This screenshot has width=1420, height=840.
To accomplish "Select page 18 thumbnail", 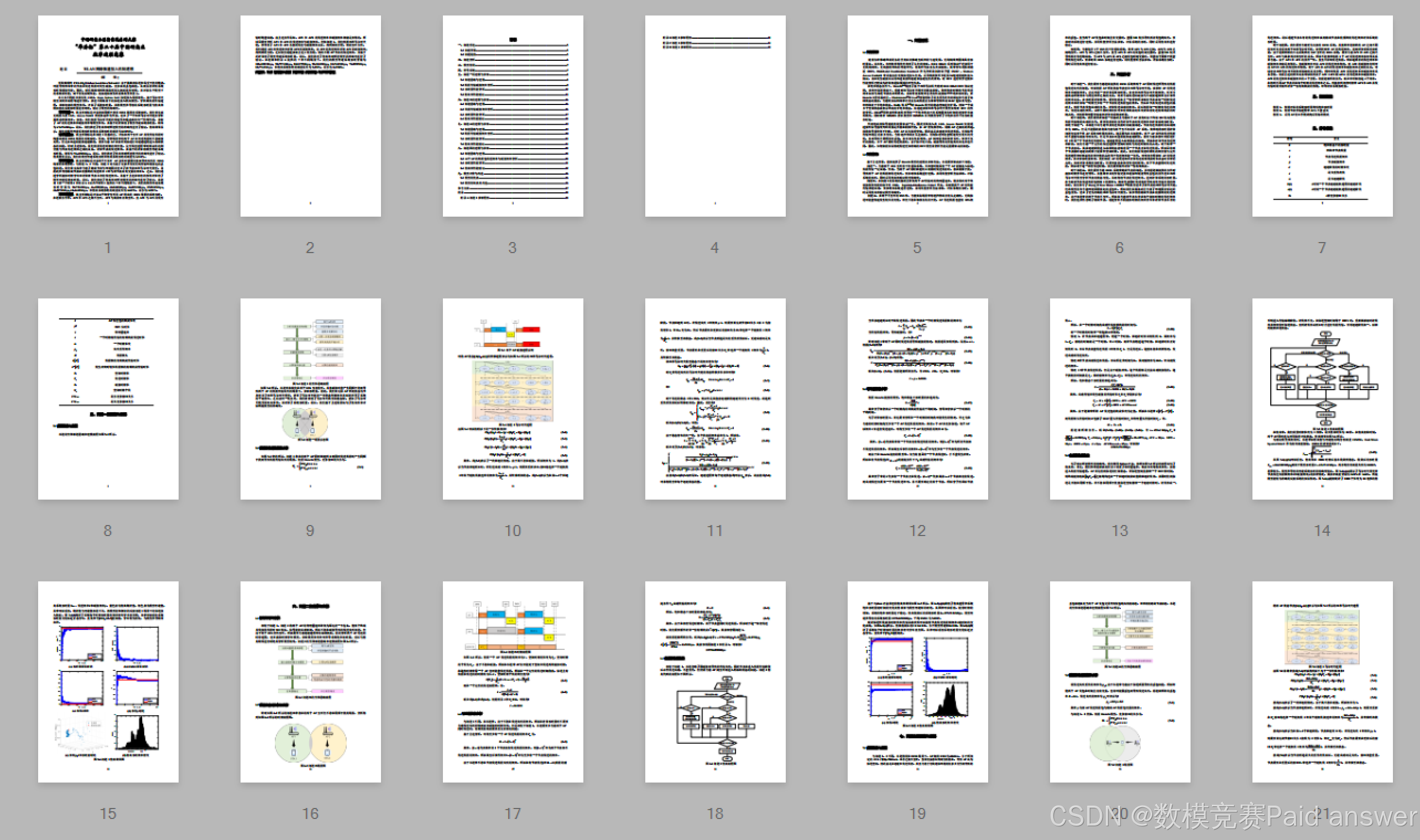I will [x=715, y=681].
